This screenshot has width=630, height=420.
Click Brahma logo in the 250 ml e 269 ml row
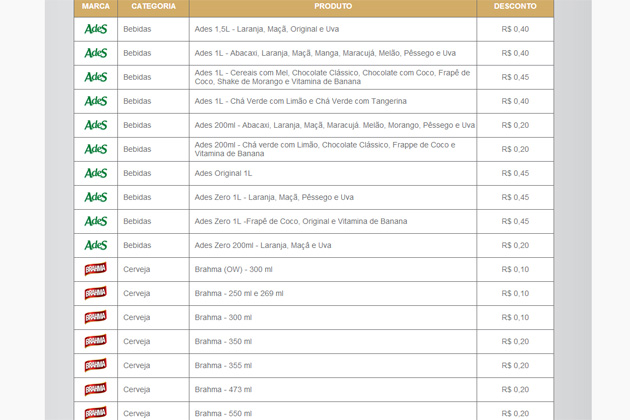point(96,293)
